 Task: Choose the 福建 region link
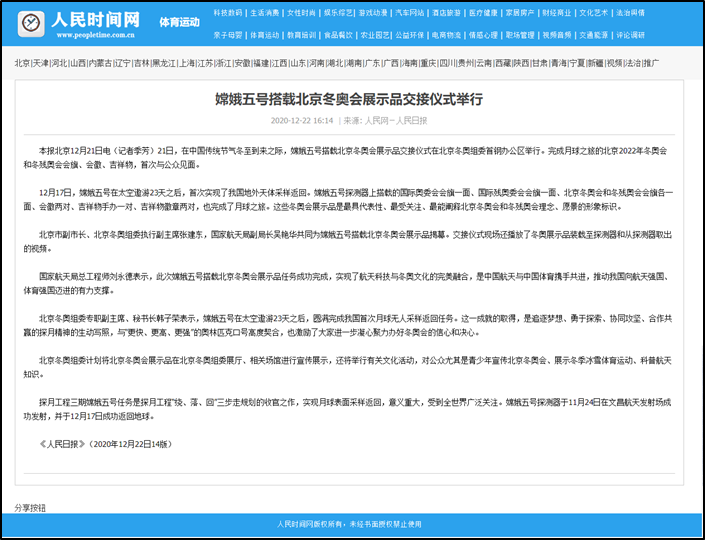tap(261, 63)
